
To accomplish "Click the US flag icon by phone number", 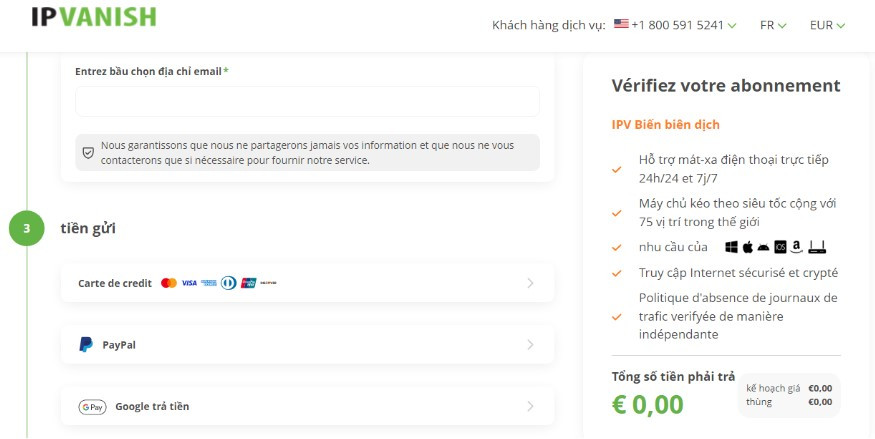I will coord(621,24).
